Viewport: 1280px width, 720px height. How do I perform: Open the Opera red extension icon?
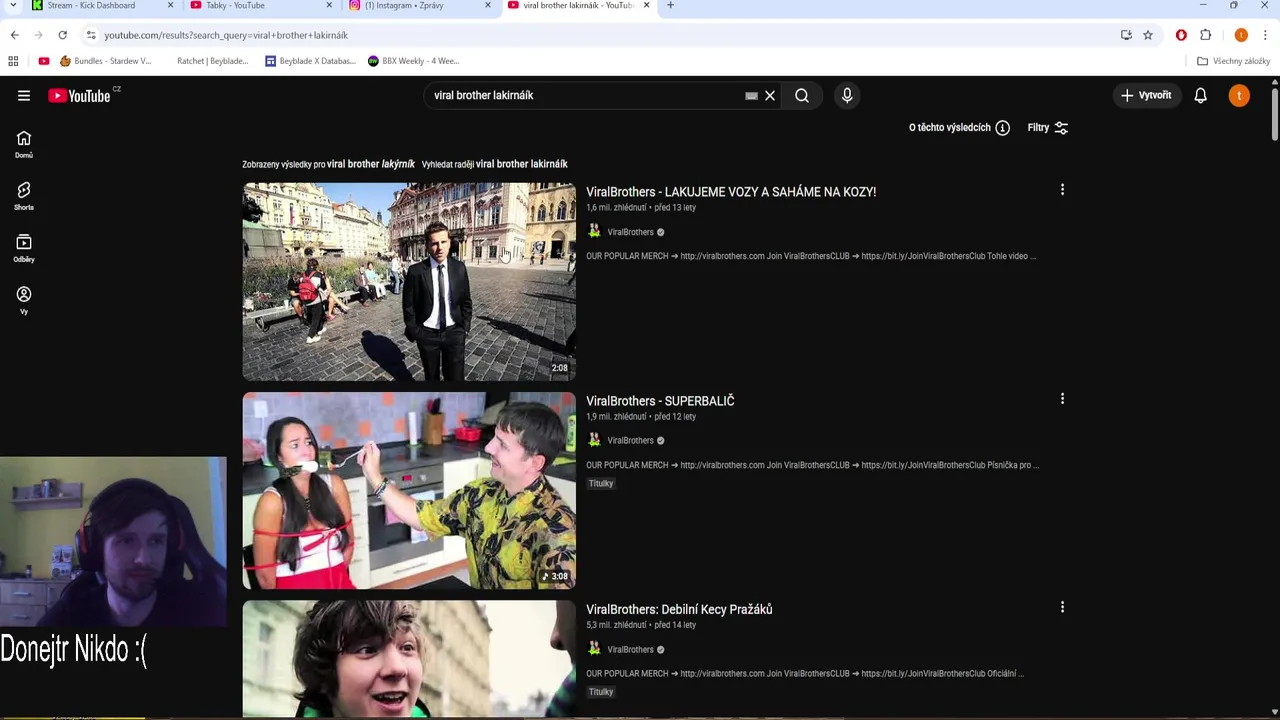click(x=1181, y=35)
